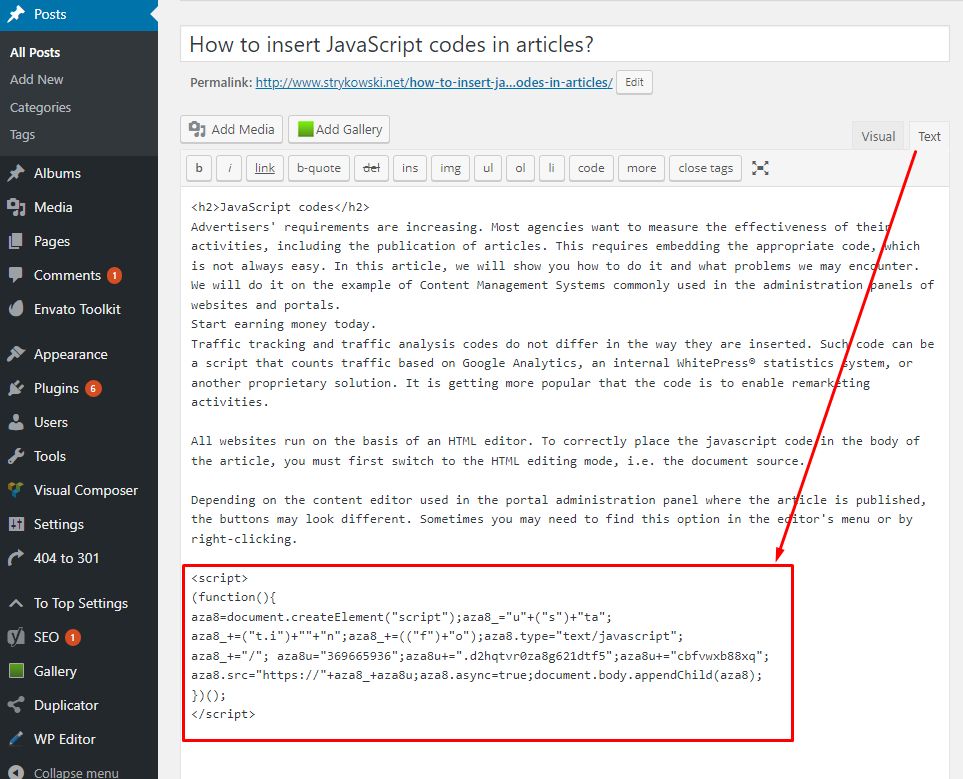Click the Visual Composer icon
The image size is (963, 779).
[16, 490]
